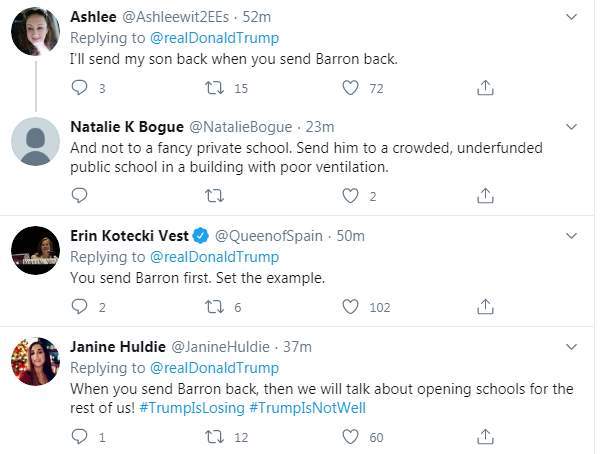This screenshot has height=454, width=602.
Task: Like Janine Huldie's tweet with 60 likes
Action: tap(350, 437)
